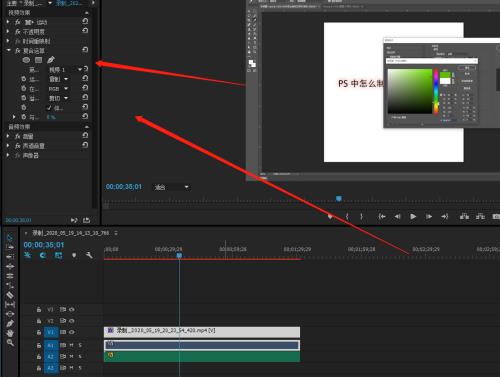Collapse the audio effects section header arrow

[87, 127]
